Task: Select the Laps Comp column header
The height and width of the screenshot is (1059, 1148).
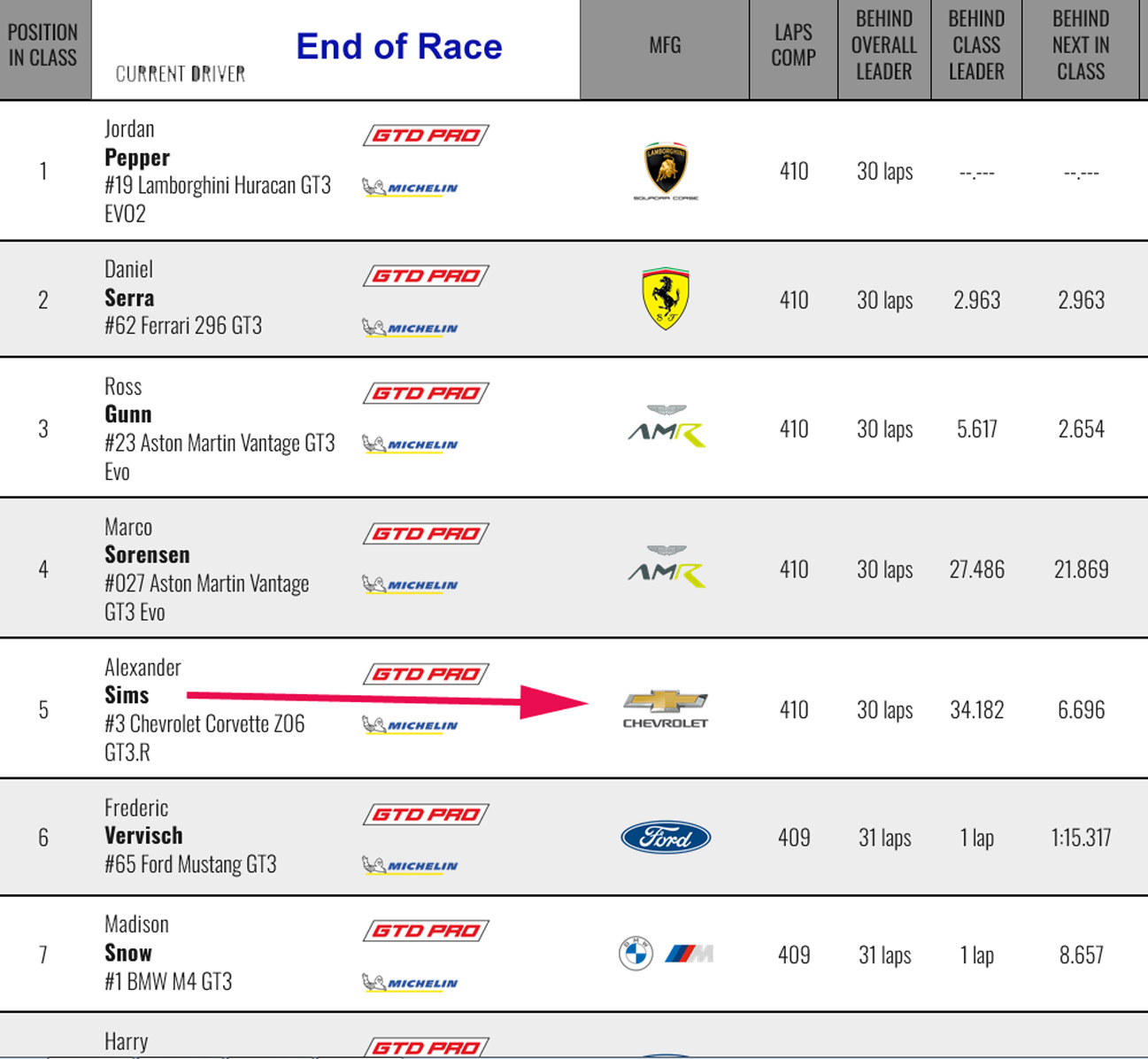Action: click(793, 46)
